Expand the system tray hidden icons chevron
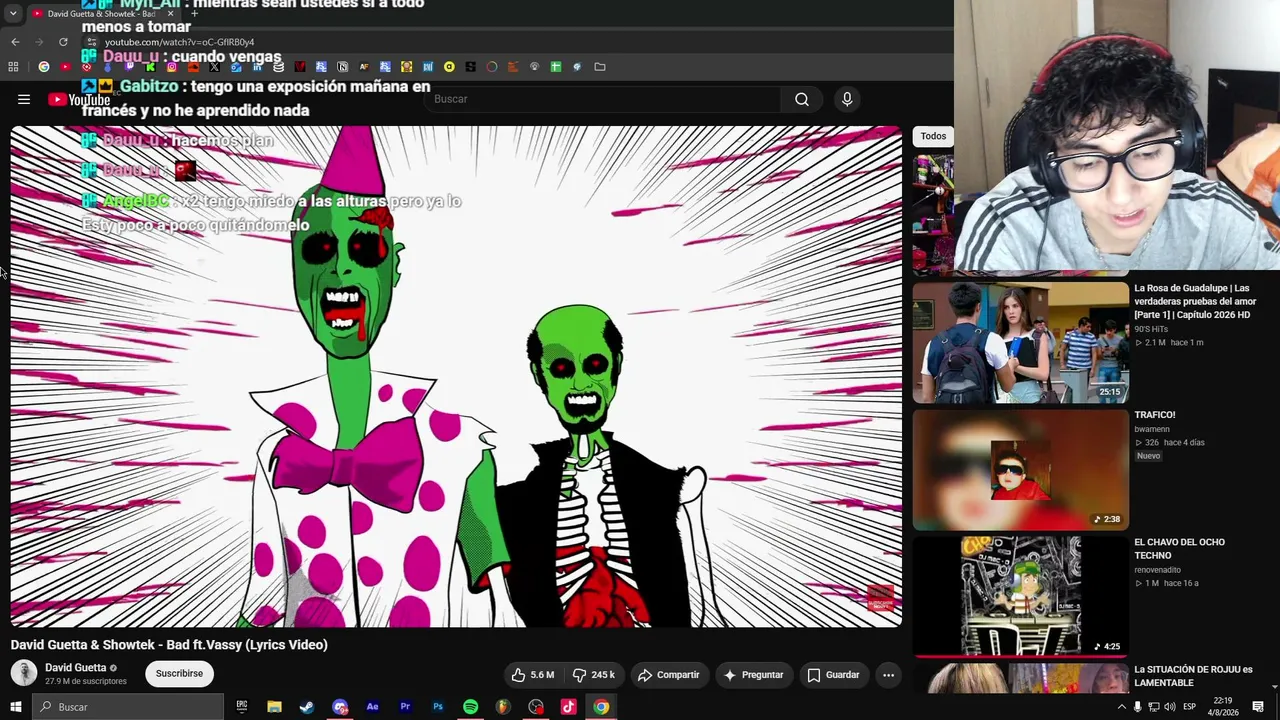 point(1121,707)
